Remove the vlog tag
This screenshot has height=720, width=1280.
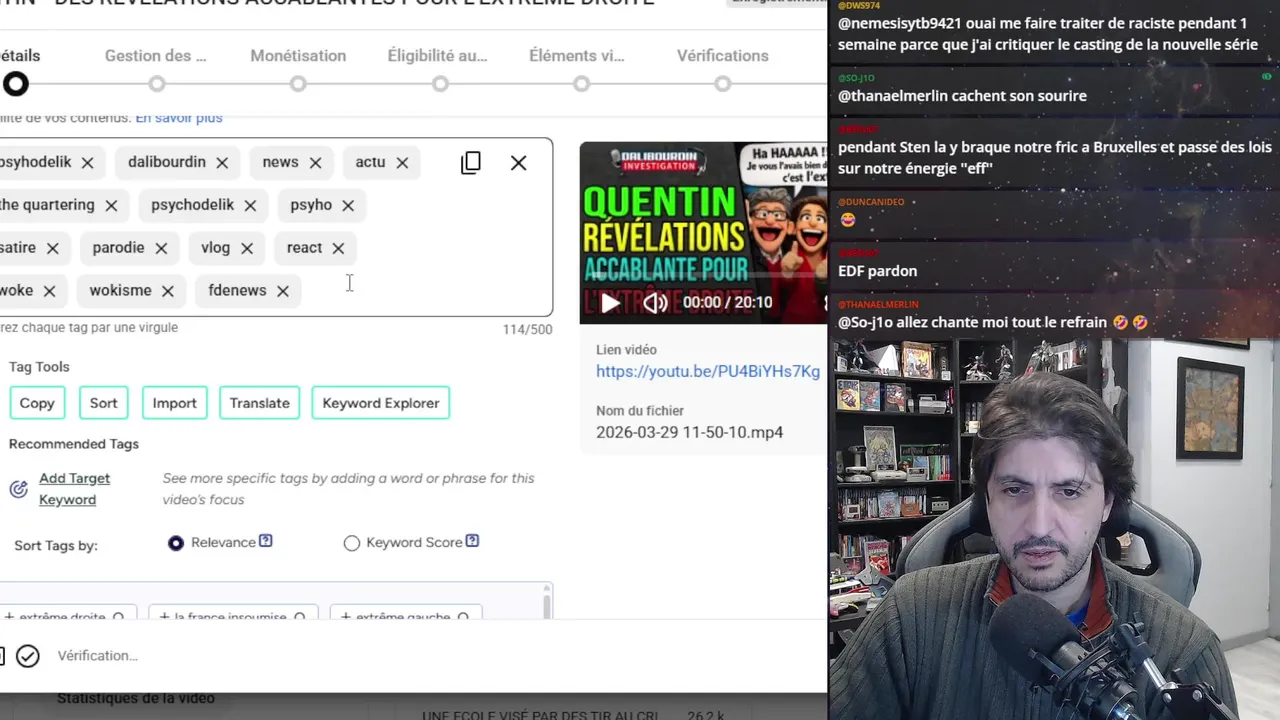coord(247,249)
